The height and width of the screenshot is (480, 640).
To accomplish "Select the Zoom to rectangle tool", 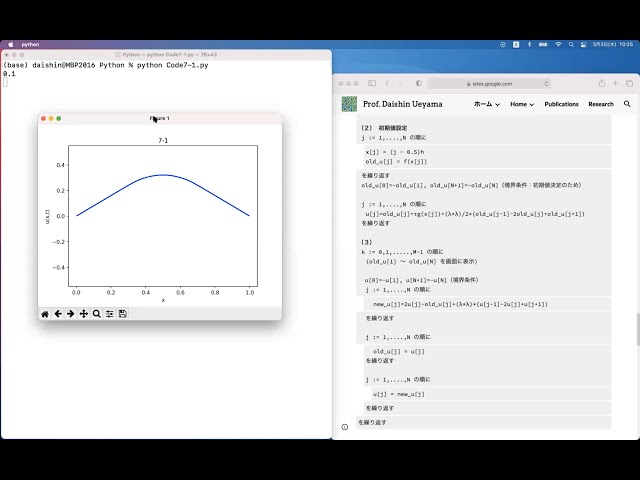I will point(97,314).
